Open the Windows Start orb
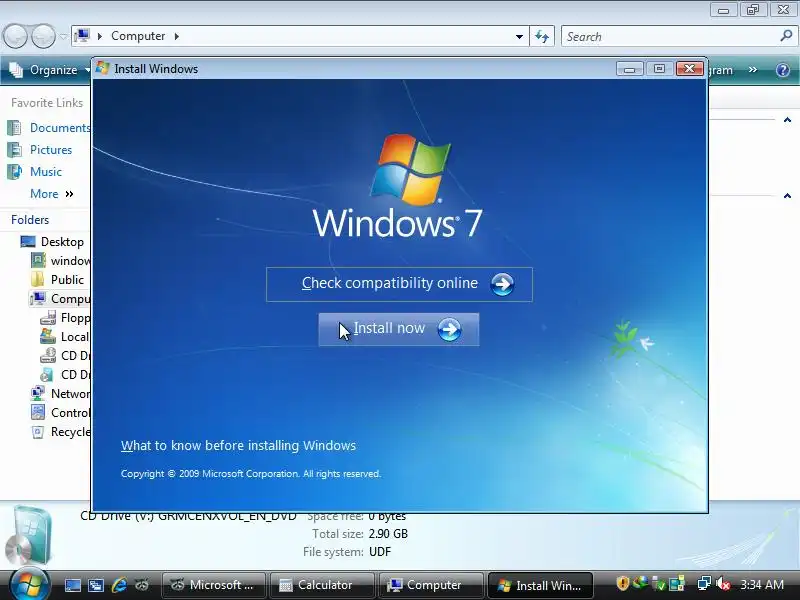This screenshot has width=800, height=600. coord(29,584)
